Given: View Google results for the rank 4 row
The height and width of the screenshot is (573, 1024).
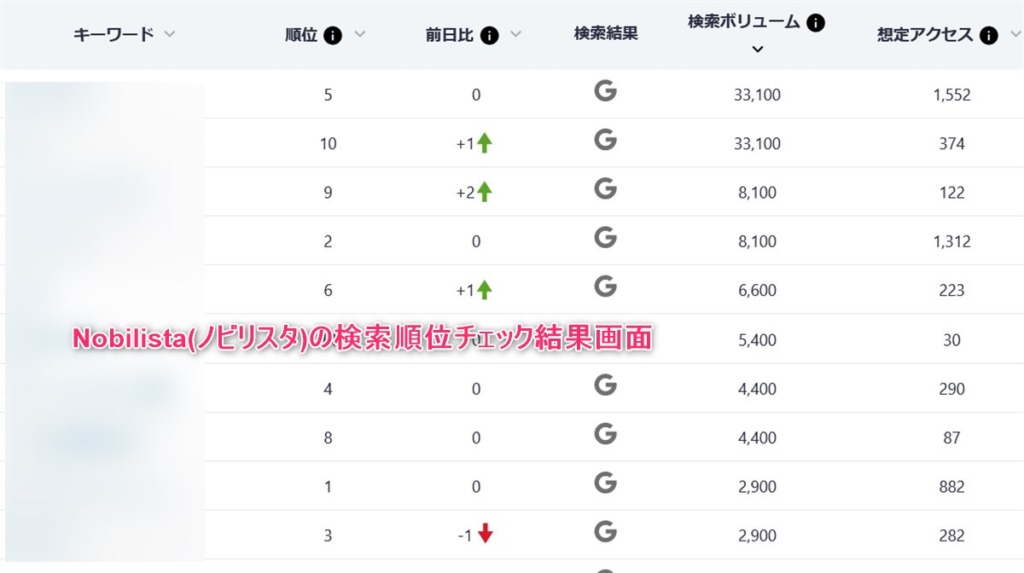Looking at the screenshot, I should click(x=605, y=386).
